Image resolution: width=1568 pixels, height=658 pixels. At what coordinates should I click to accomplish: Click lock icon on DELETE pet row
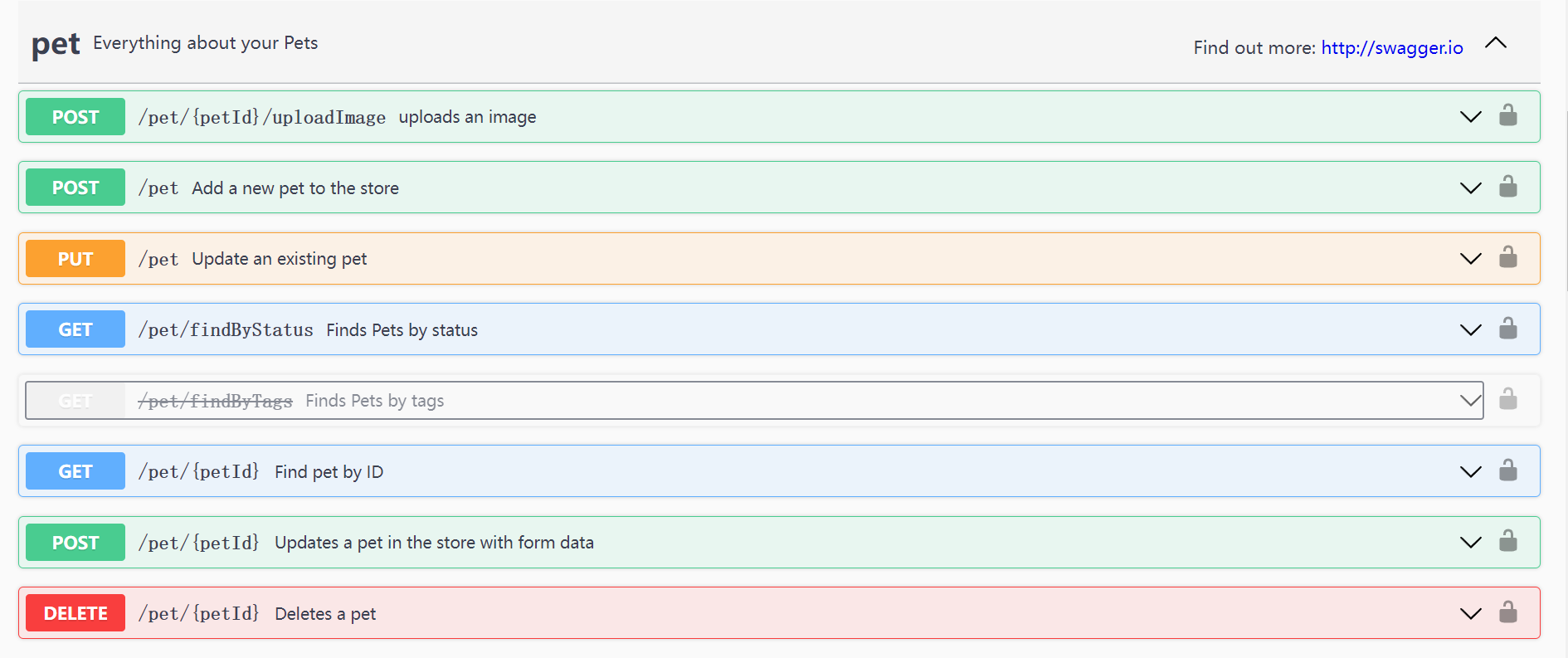click(x=1507, y=613)
